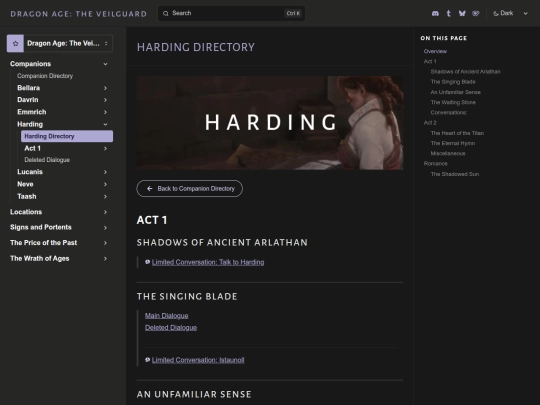The image size is (540, 405).
Task: Expand the Lucanis chevron
Action: 105,172
